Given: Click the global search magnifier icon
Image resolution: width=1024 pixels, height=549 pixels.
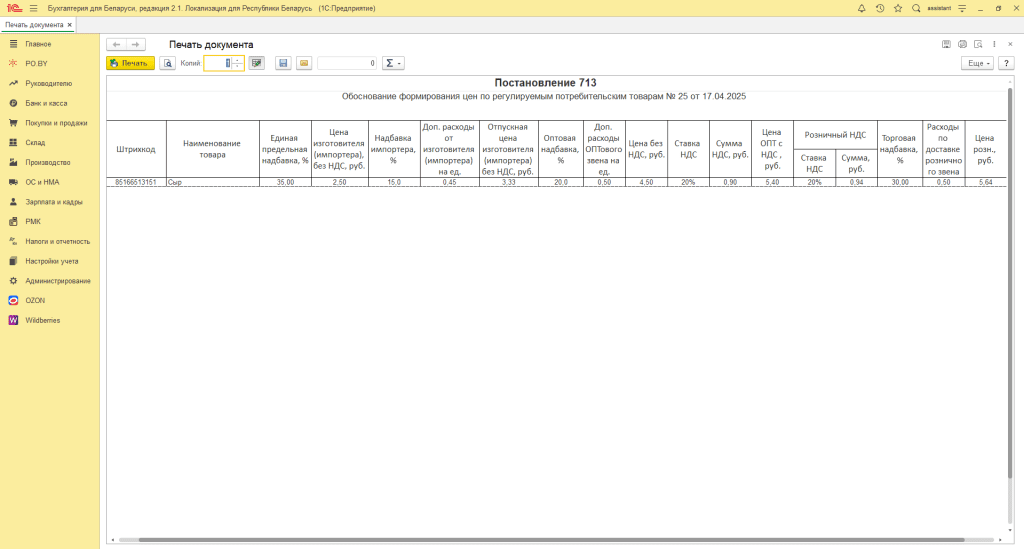Looking at the screenshot, I should (x=916, y=8).
